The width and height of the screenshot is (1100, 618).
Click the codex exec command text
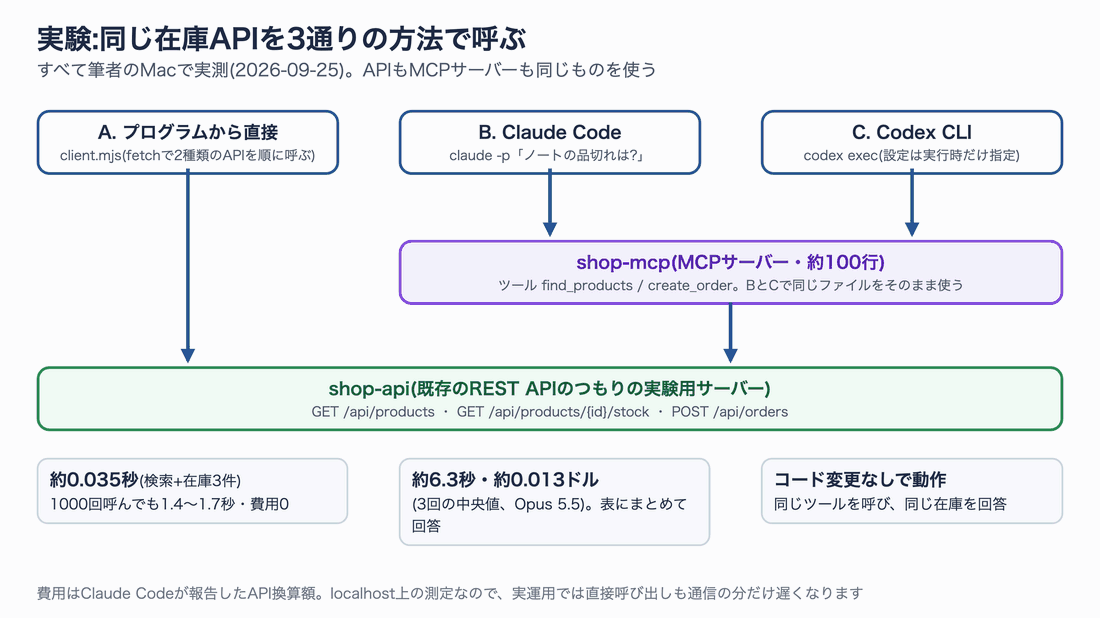tap(912, 156)
